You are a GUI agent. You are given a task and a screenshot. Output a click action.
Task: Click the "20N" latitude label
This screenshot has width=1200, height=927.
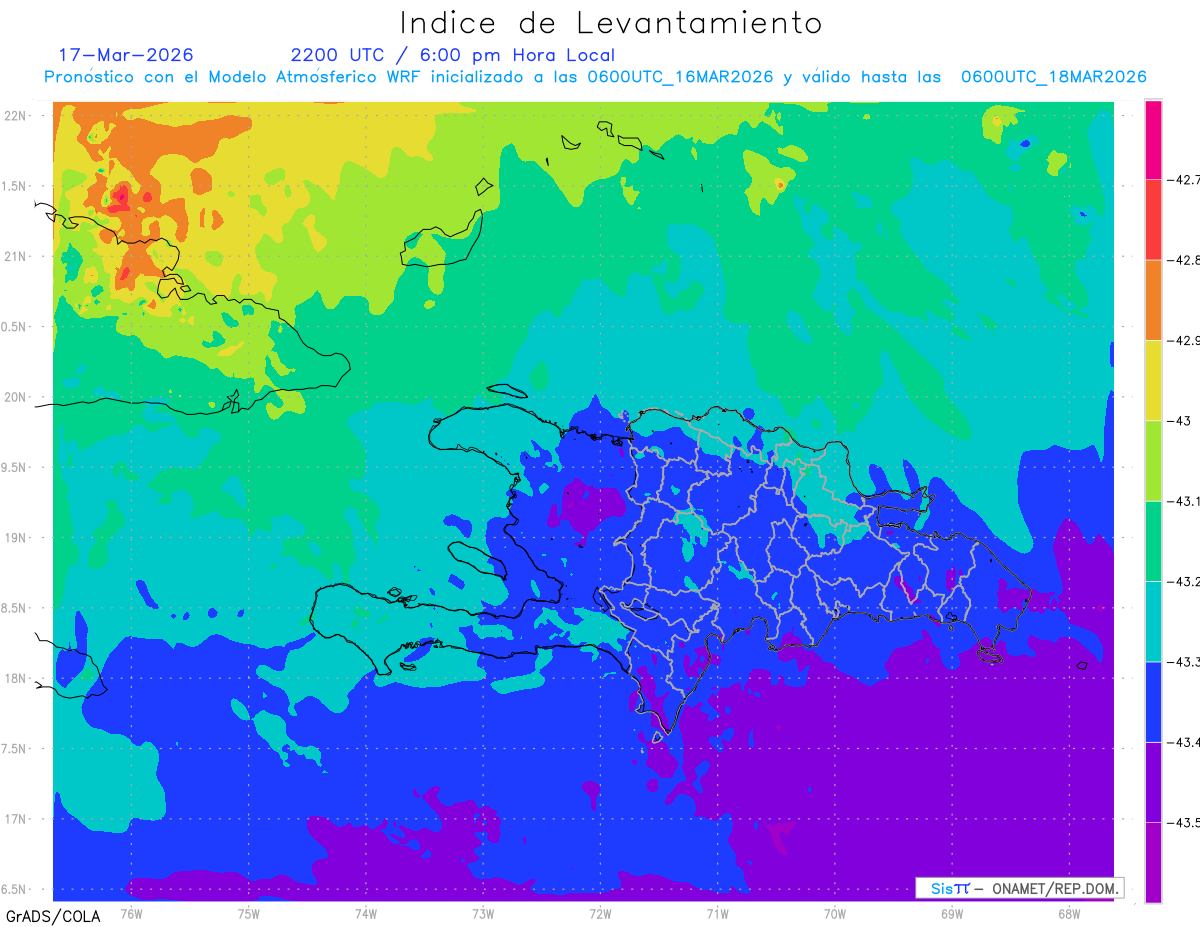[16, 398]
